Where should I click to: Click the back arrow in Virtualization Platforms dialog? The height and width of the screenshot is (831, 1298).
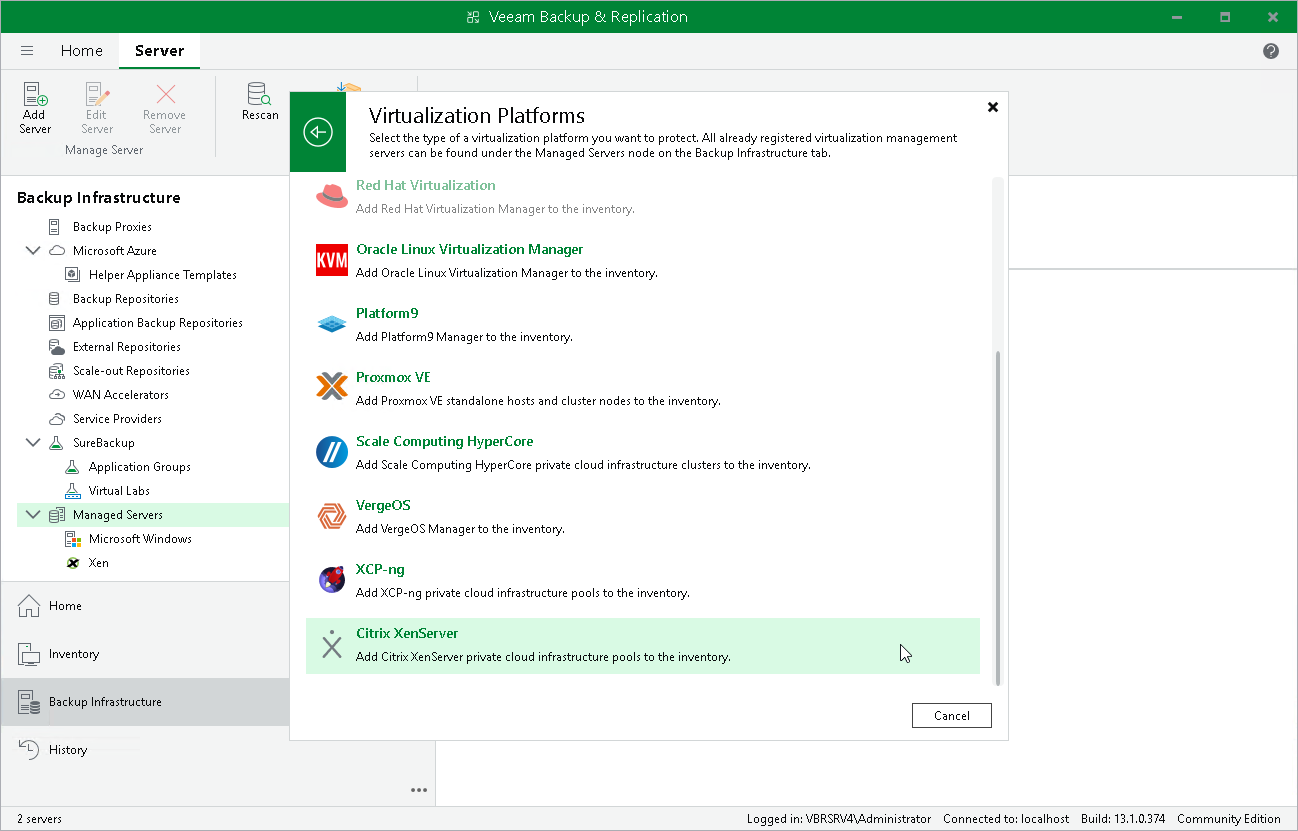point(318,132)
